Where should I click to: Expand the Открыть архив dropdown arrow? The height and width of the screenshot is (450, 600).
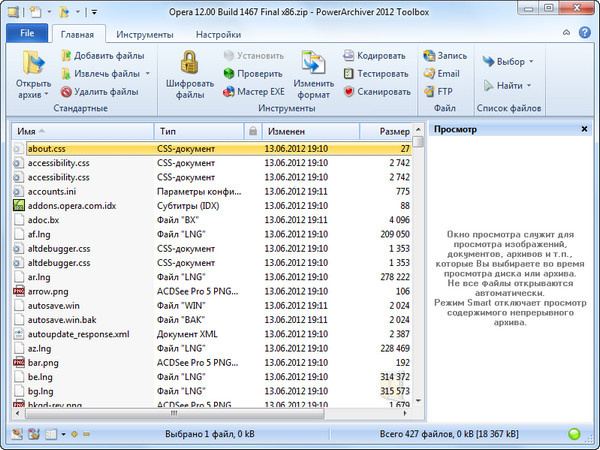coord(46,94)
